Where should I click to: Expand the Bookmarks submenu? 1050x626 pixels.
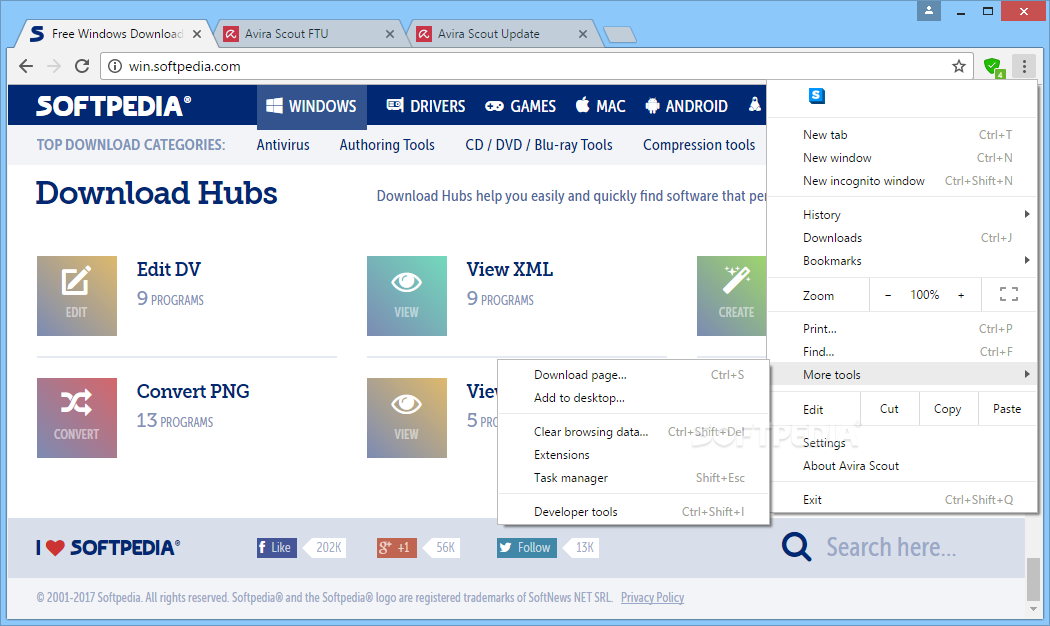(901, 260)
